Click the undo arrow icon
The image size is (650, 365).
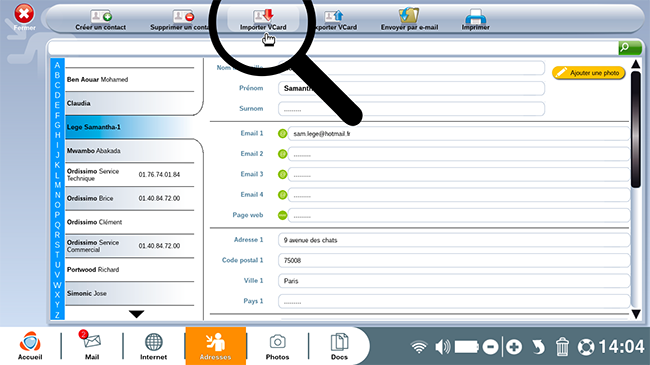(538, 347)
